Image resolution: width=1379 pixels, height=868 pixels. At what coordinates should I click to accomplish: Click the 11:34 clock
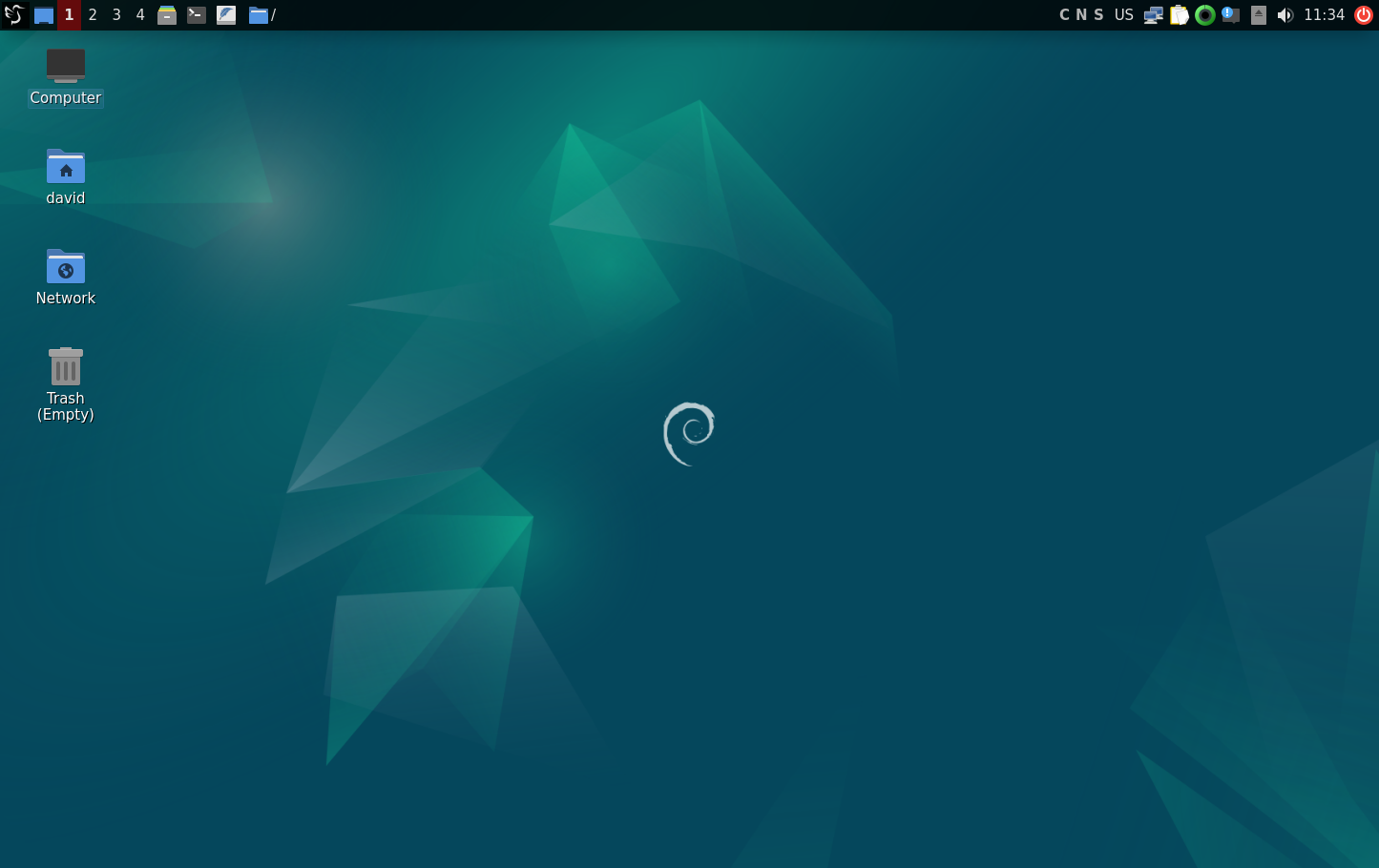(x=1325, y=14)
